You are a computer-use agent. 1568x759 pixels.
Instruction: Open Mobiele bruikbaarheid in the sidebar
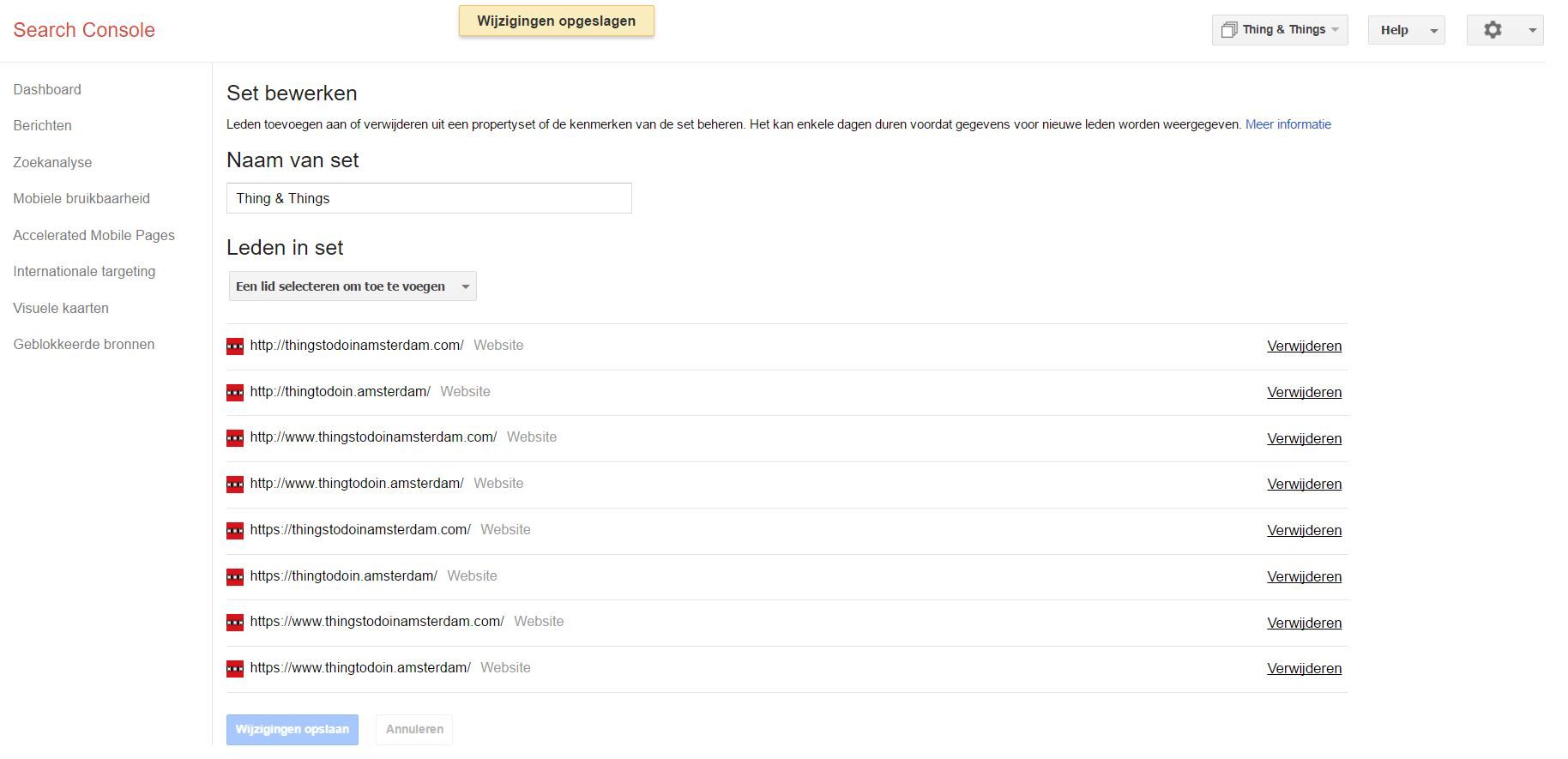(x=81, y=199)
